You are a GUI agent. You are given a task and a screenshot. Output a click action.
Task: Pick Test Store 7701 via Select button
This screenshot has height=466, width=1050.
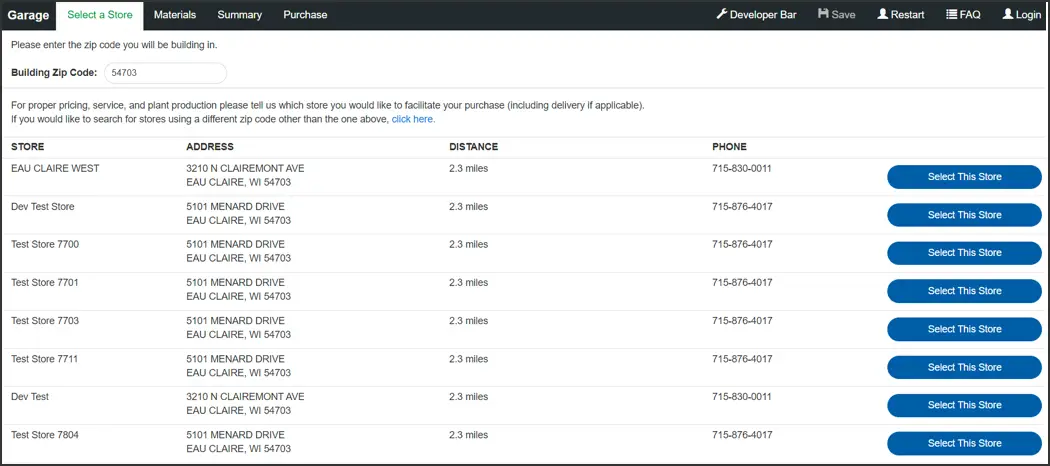[964, 291]
